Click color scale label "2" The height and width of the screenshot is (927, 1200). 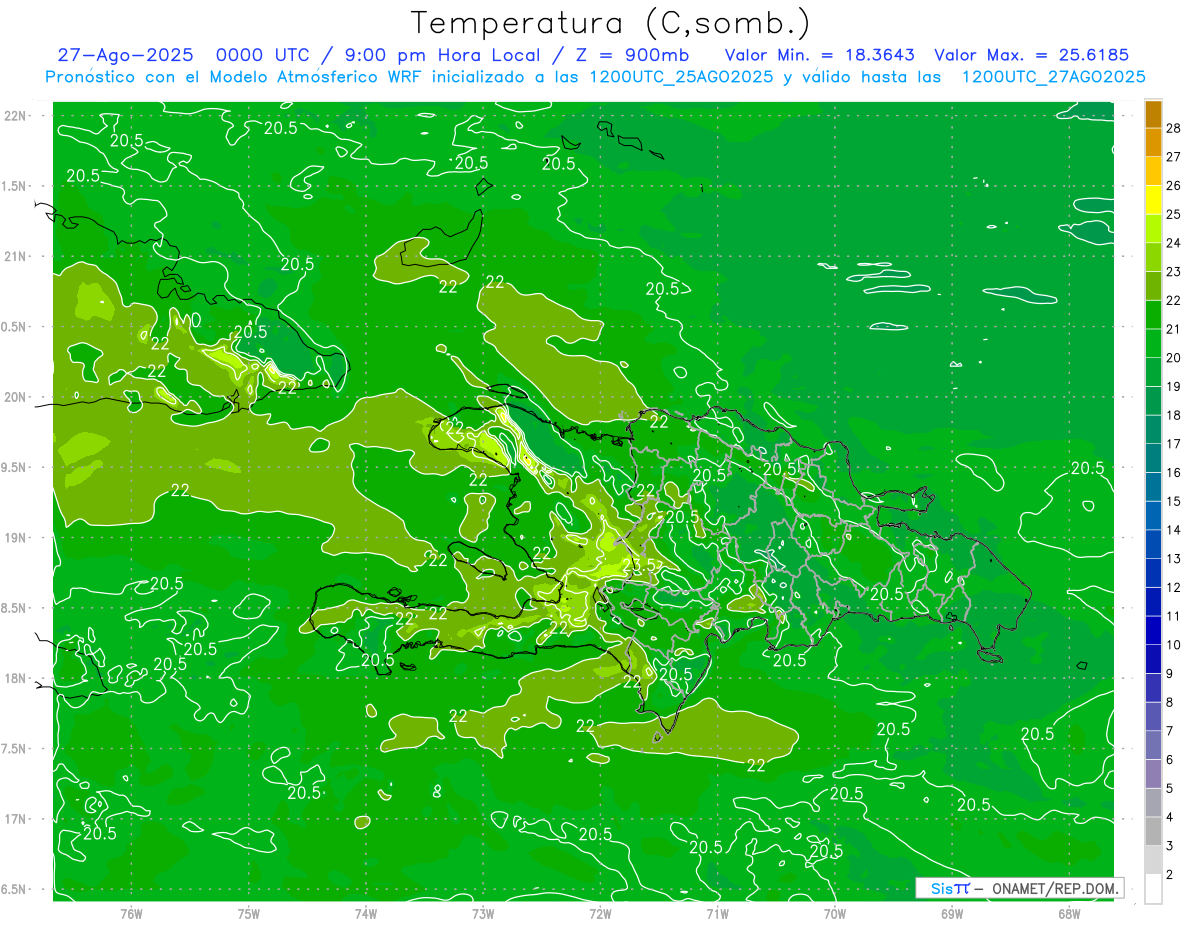(1171, 874)
